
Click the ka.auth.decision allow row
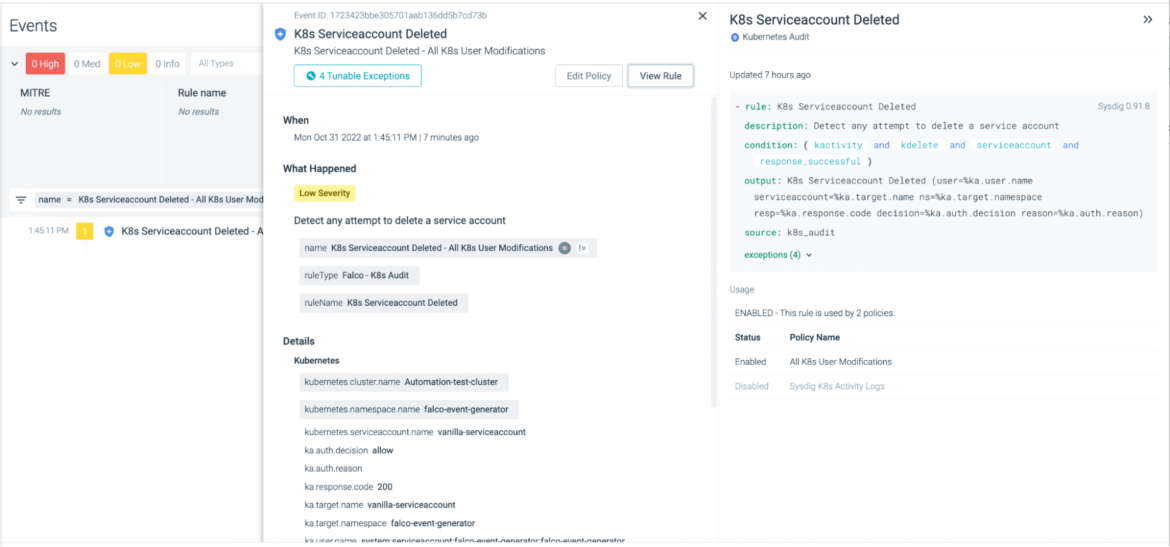(348, 451)
